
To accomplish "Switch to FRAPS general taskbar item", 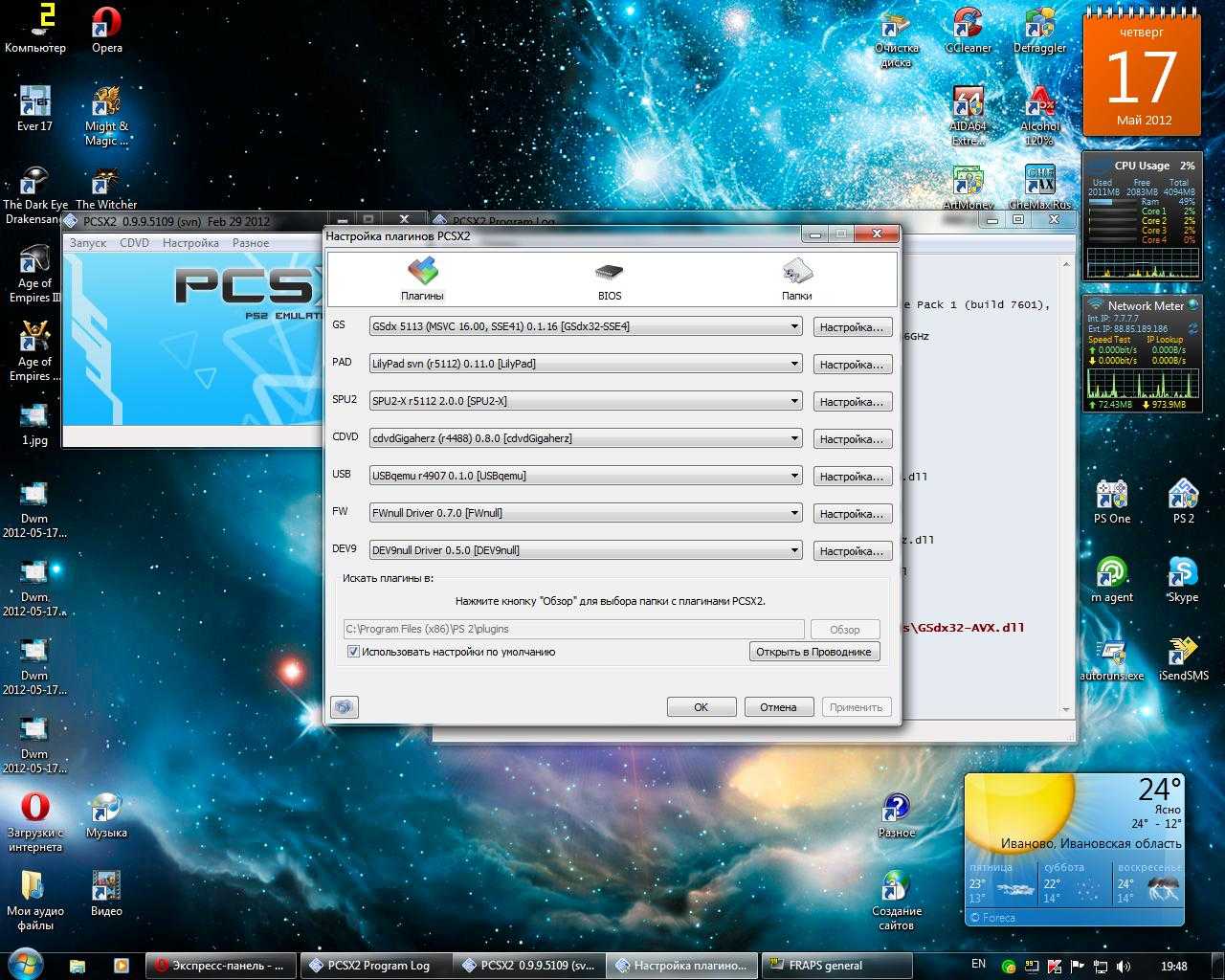I will (x=835, y=966).
